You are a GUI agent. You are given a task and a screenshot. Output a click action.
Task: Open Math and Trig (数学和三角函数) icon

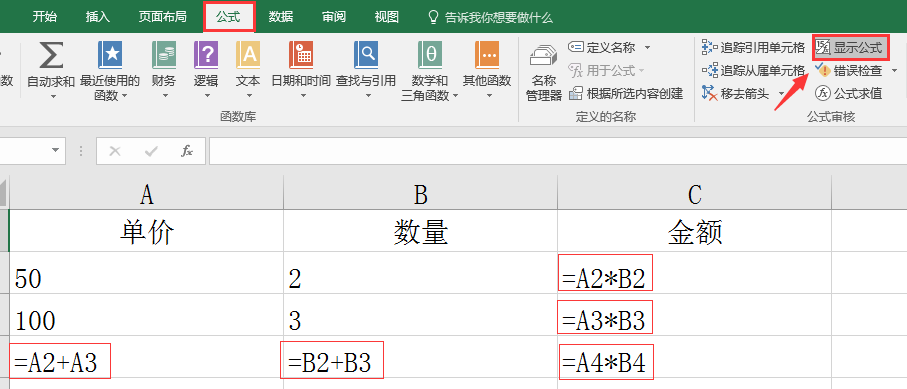(430, 56)
